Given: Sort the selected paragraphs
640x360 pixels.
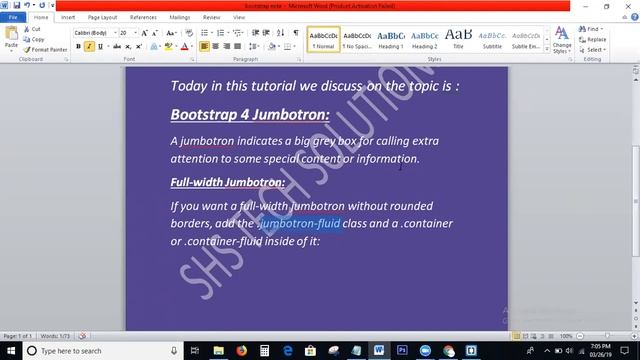Looking at the screenshot, I should (x=280, y=33).
